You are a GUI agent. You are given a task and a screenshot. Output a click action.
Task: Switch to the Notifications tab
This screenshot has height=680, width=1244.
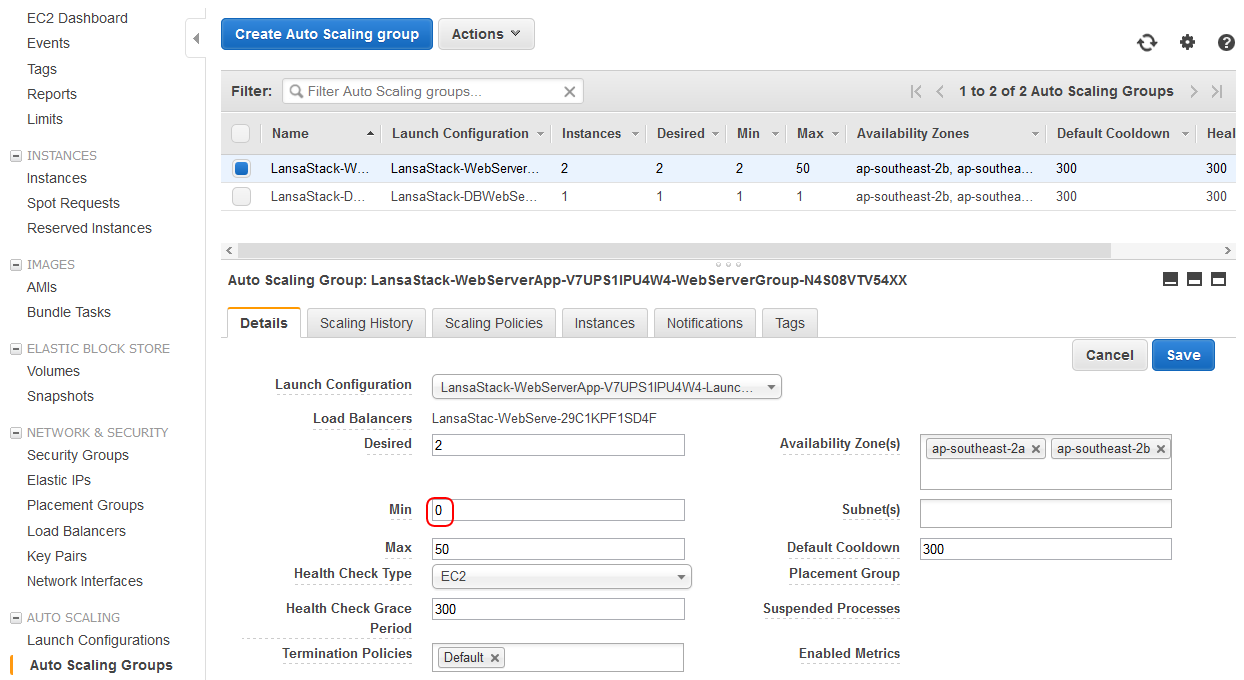pos(705,323)
